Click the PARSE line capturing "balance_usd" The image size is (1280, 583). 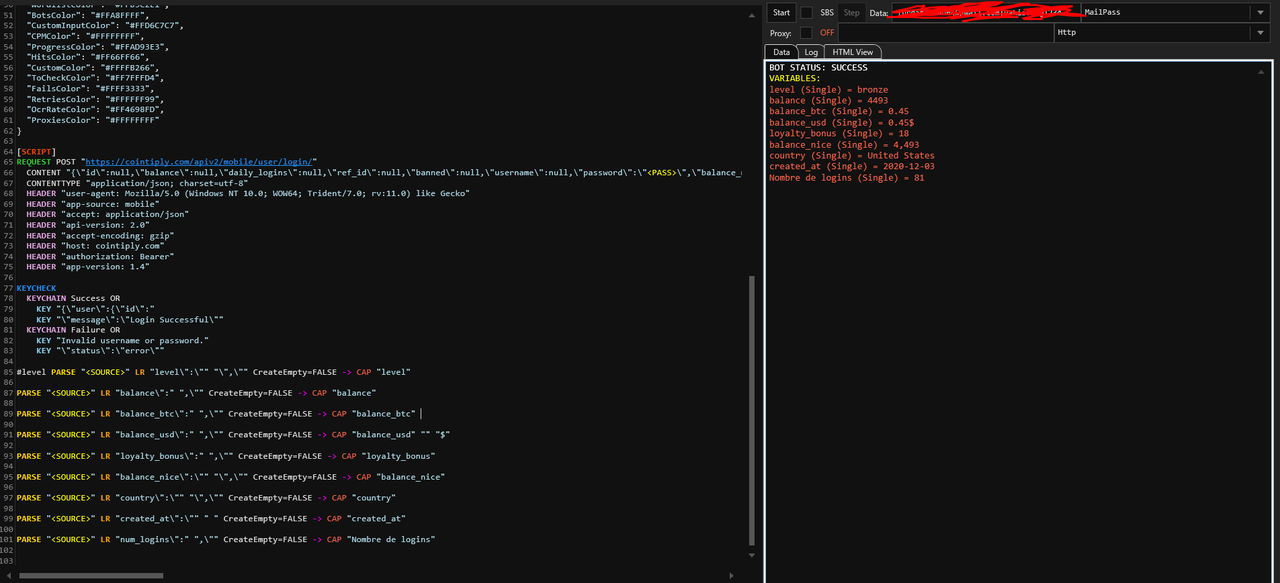[233, 435]
